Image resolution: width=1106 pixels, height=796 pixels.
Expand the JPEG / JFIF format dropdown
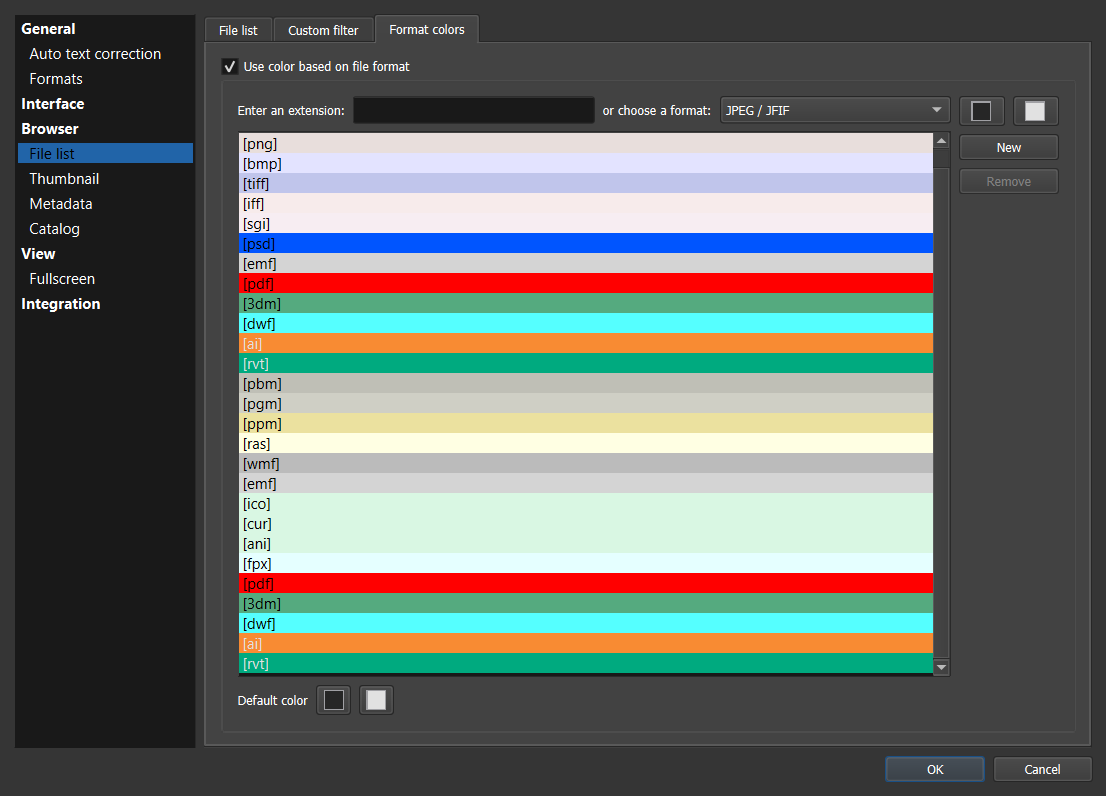(x=834, y=110)
